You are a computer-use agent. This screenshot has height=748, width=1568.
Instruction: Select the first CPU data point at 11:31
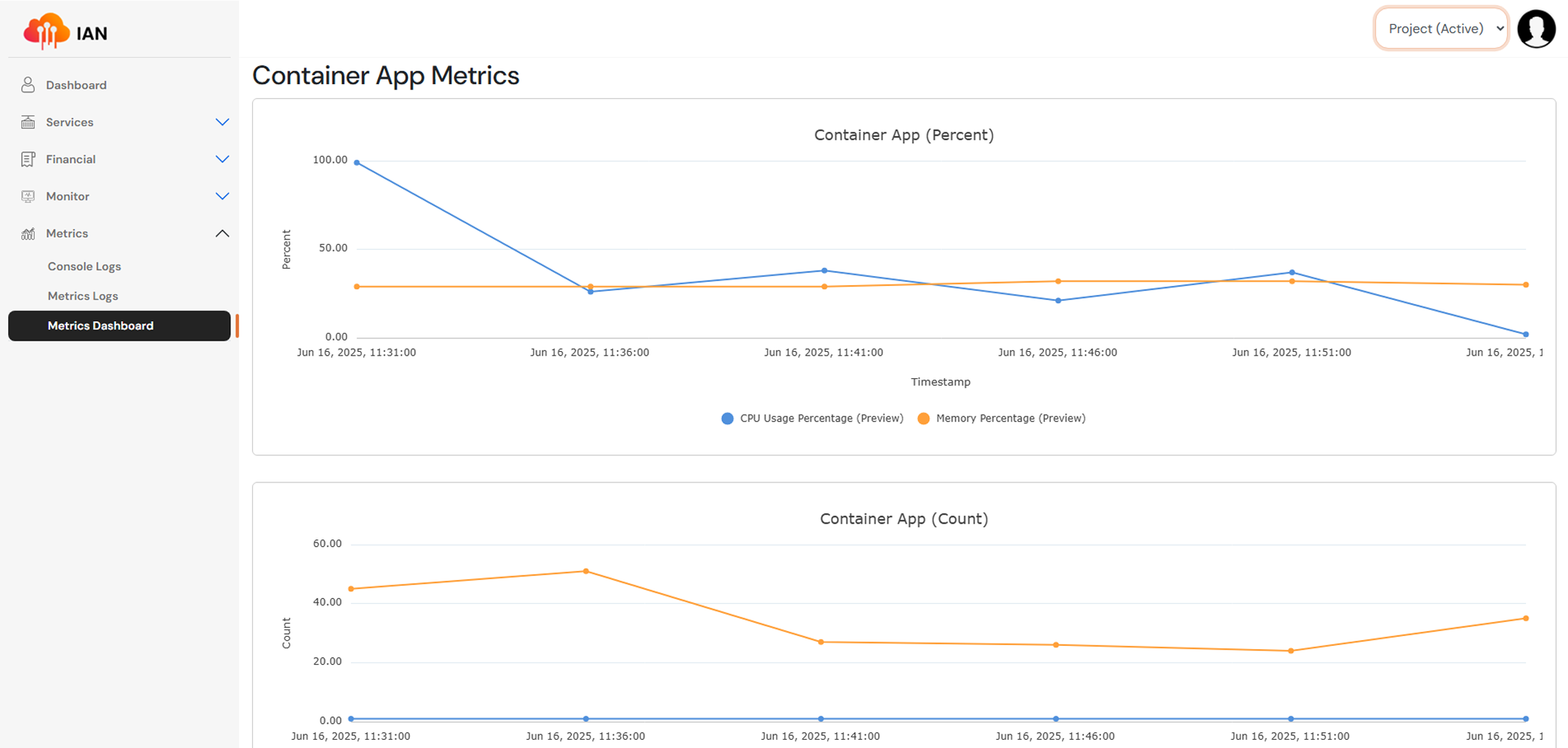click(357, 161)
